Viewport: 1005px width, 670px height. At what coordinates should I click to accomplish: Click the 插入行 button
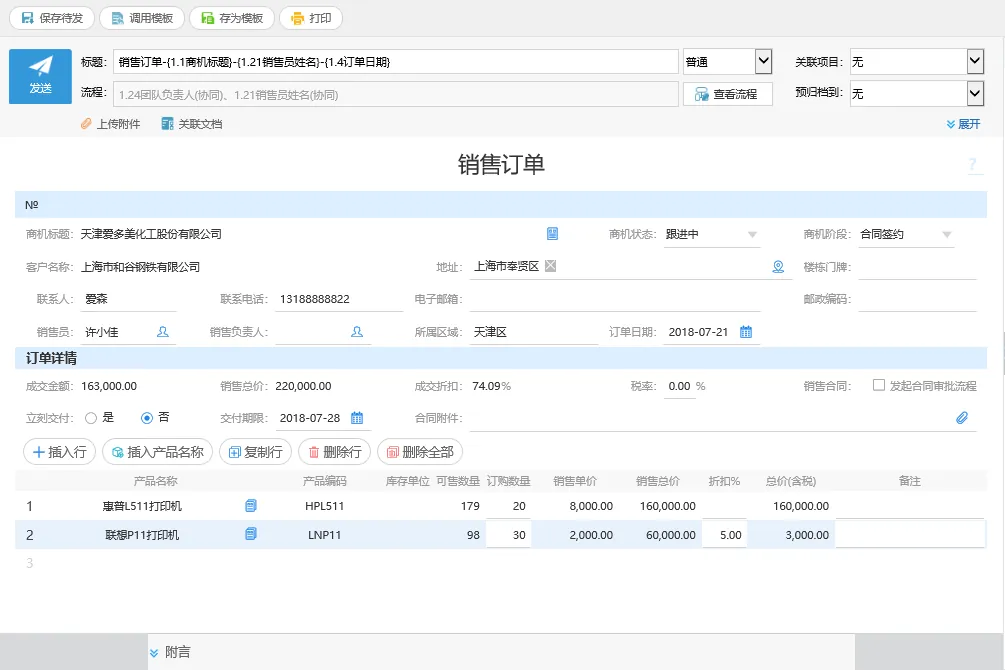coord(60,452)
